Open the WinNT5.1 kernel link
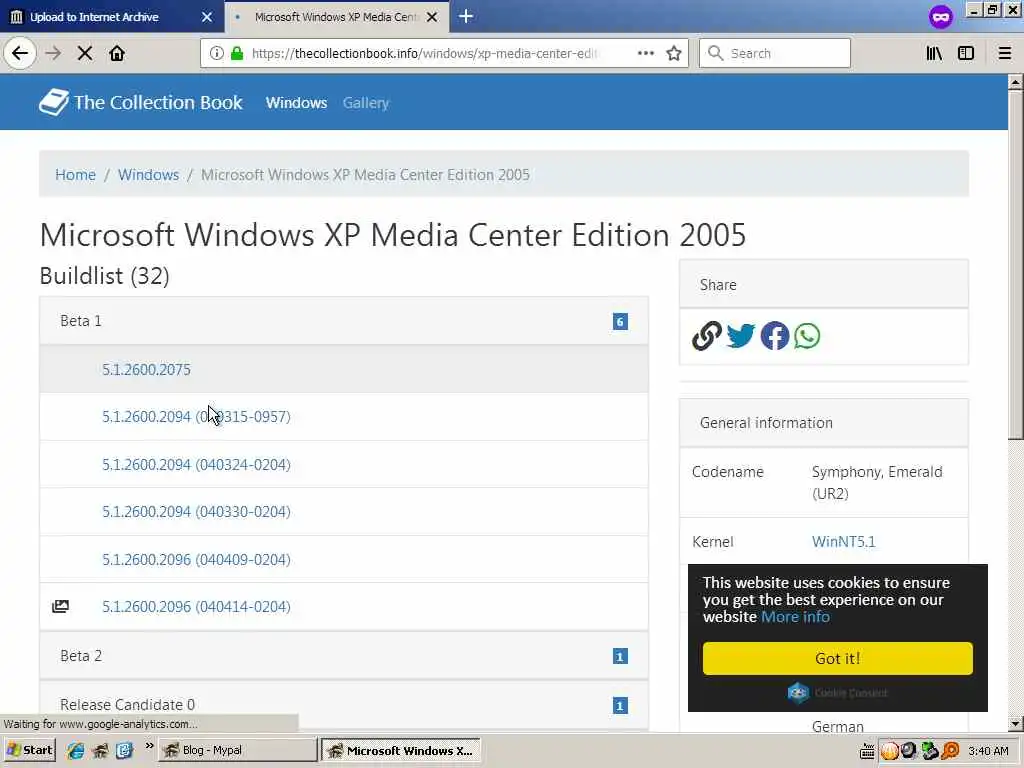The image size is (1024, 768). [844, 541]
